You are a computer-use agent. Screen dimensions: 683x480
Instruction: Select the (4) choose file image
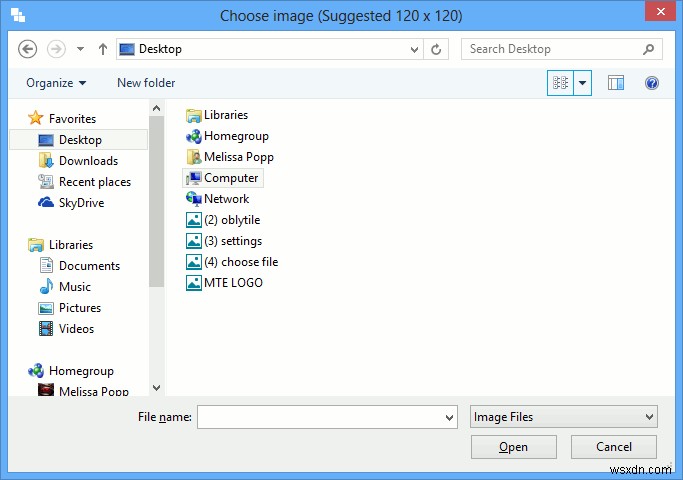pos(232,262)
